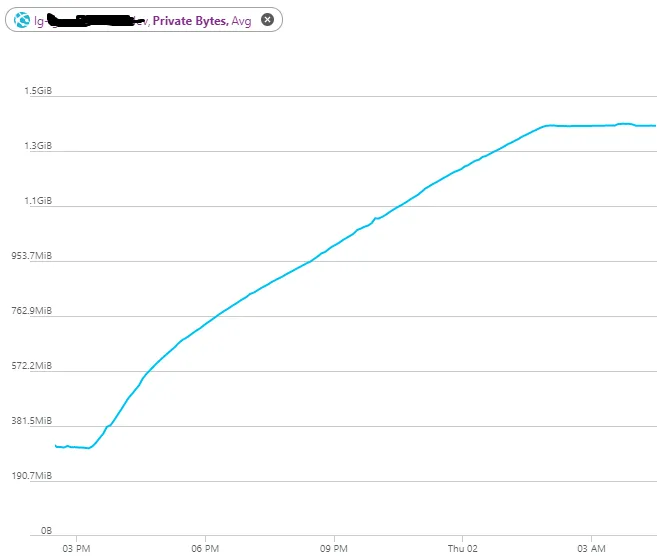The height and width of the screenshot is (560, 657).
Task: Click the globe app service icon in metric chip
Action: tap(22, 20)
